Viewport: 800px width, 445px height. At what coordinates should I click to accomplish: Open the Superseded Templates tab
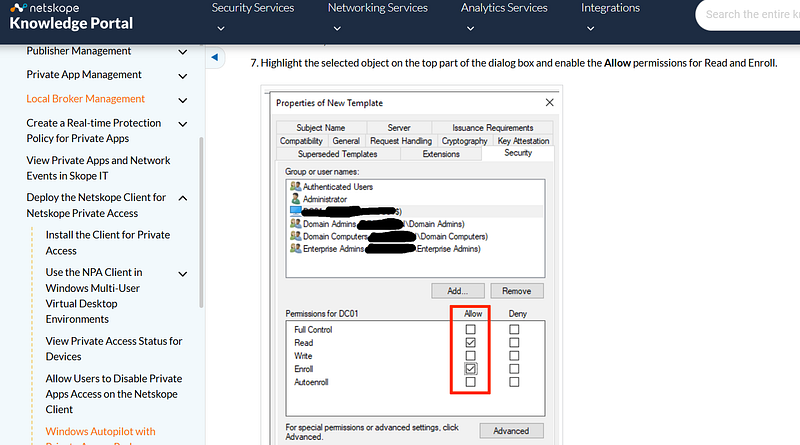point(338,154)
